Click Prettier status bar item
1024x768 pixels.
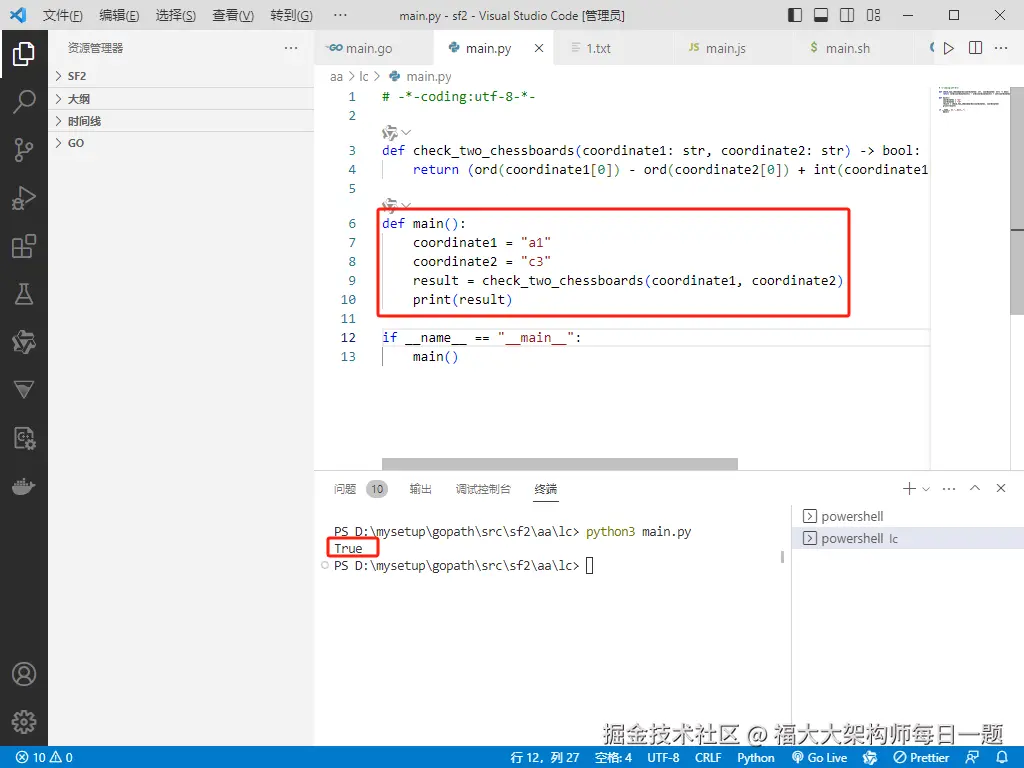click(921, 758)
